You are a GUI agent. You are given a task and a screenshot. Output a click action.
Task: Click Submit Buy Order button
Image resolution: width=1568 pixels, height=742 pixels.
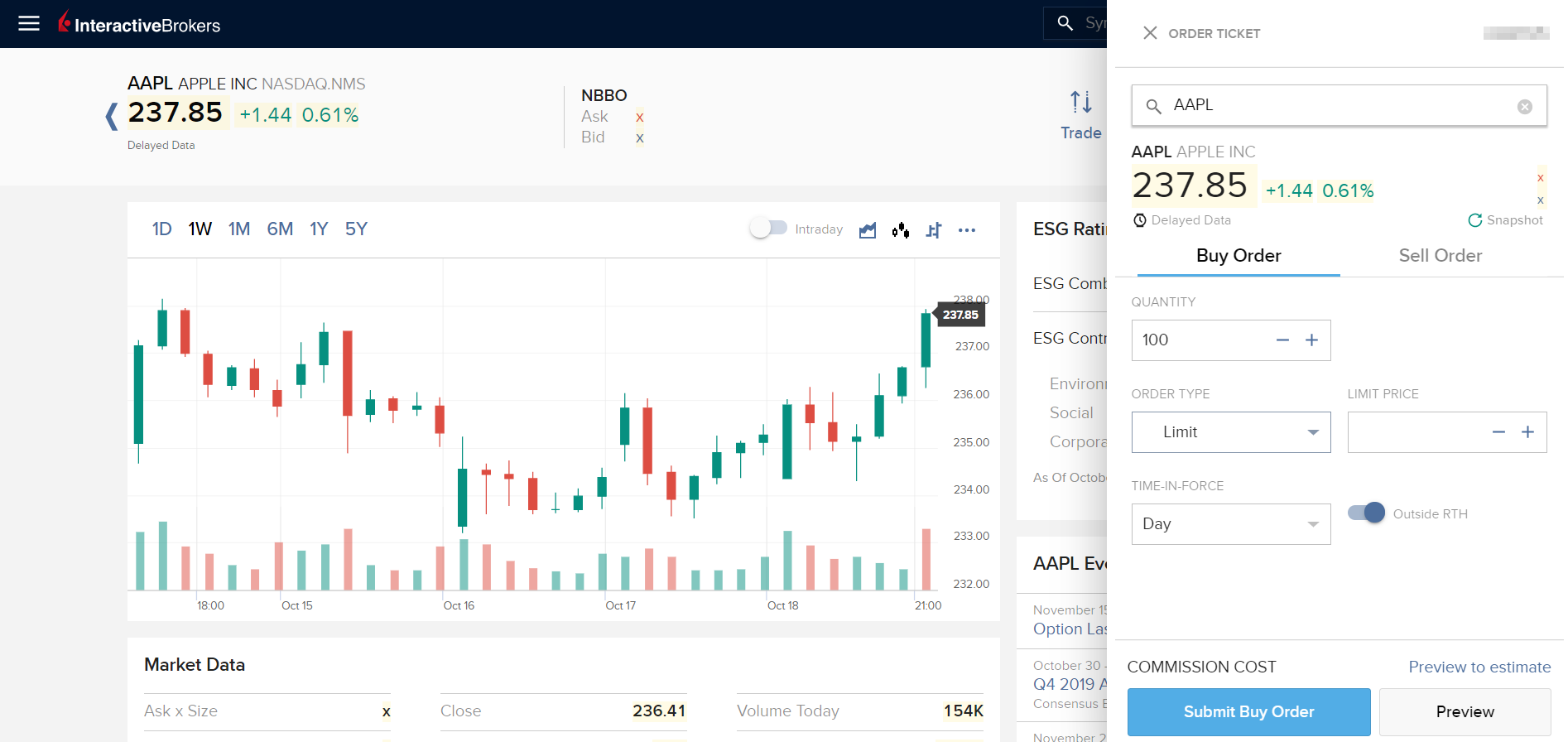click(1248, 712)
